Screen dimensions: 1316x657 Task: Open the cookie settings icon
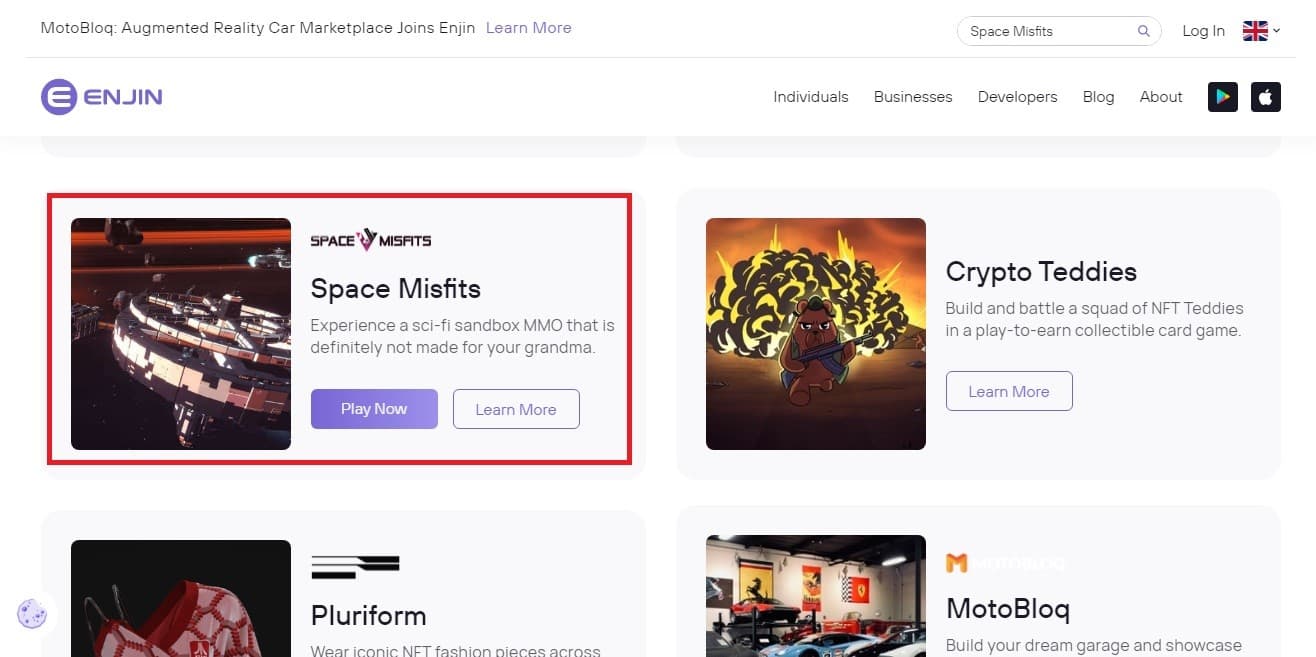tap(32, 613)
